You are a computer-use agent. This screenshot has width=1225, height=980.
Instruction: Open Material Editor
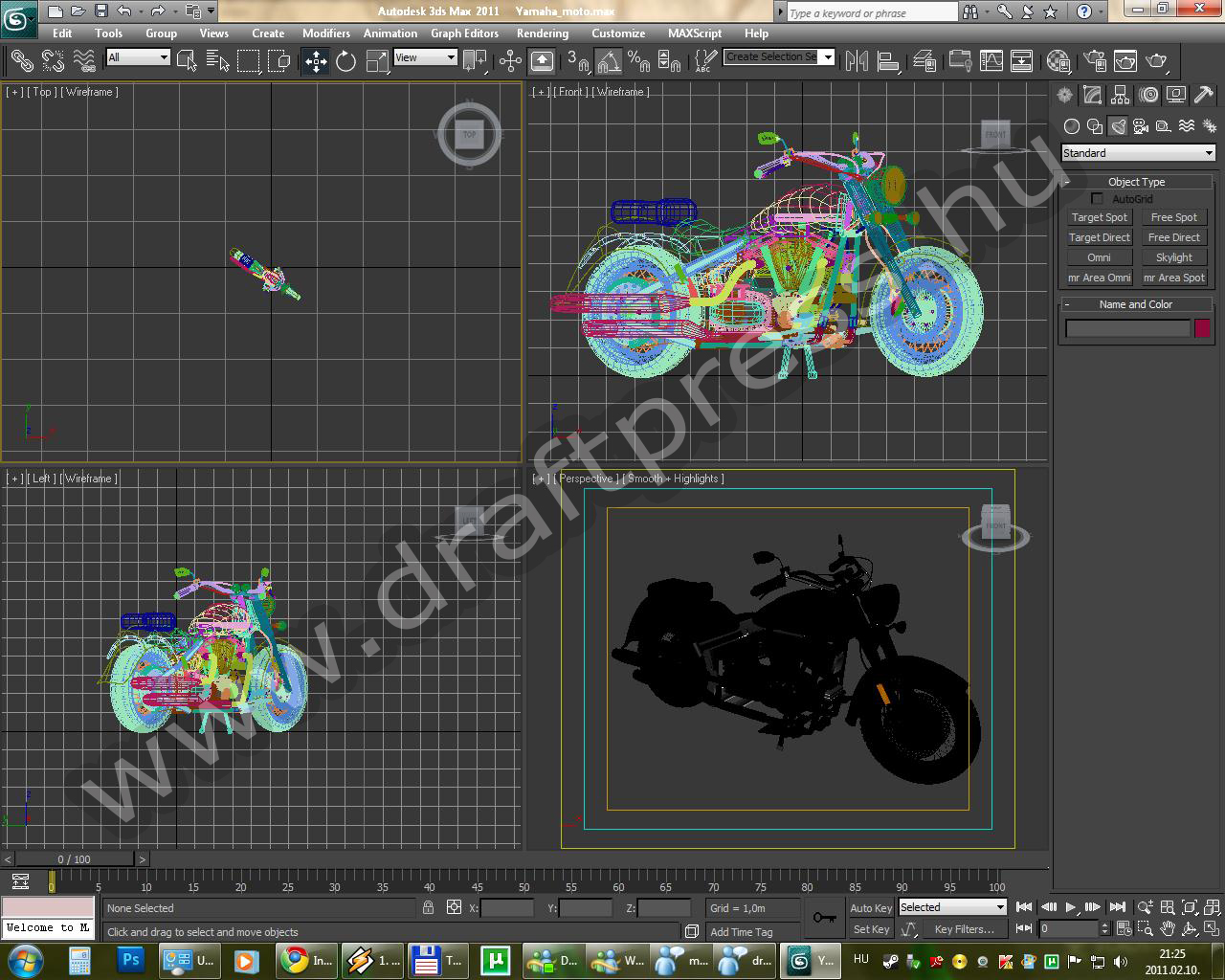(1058, 61)
